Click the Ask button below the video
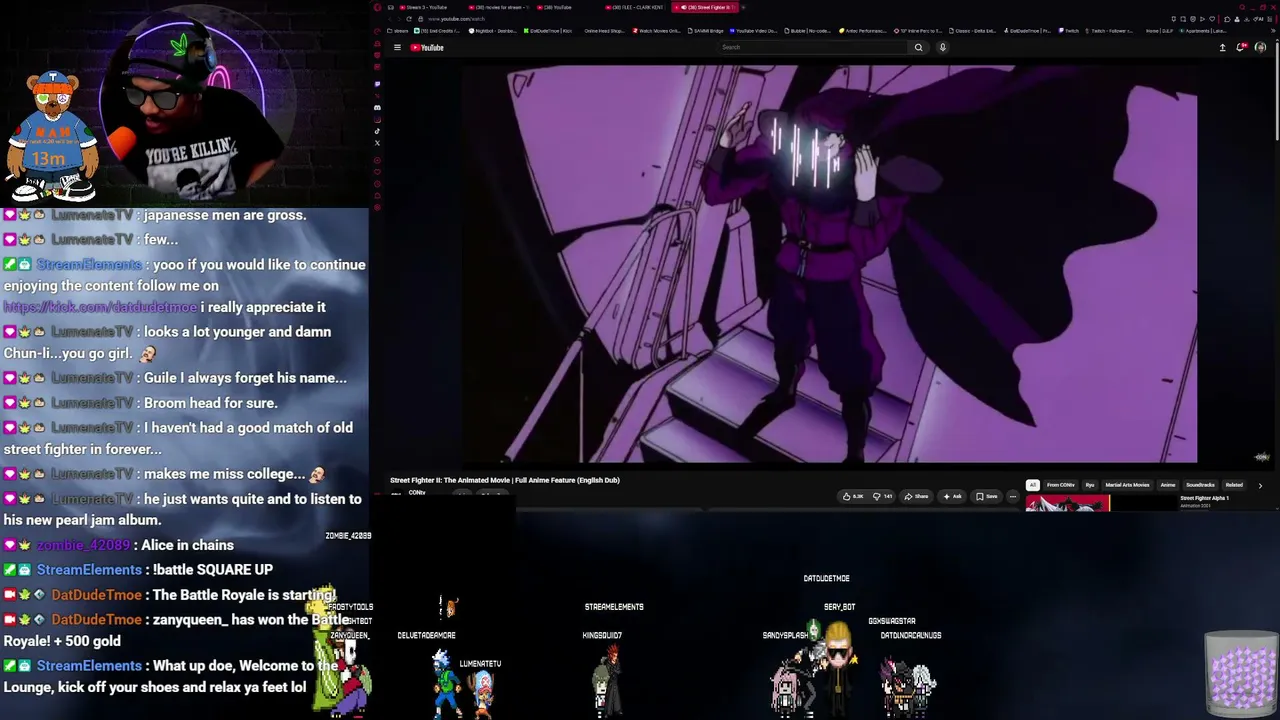 (952, 496)
